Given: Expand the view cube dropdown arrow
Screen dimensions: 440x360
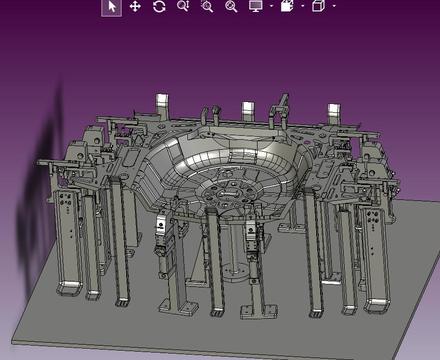Looking at the screenshot, I should tap(334, 6).
